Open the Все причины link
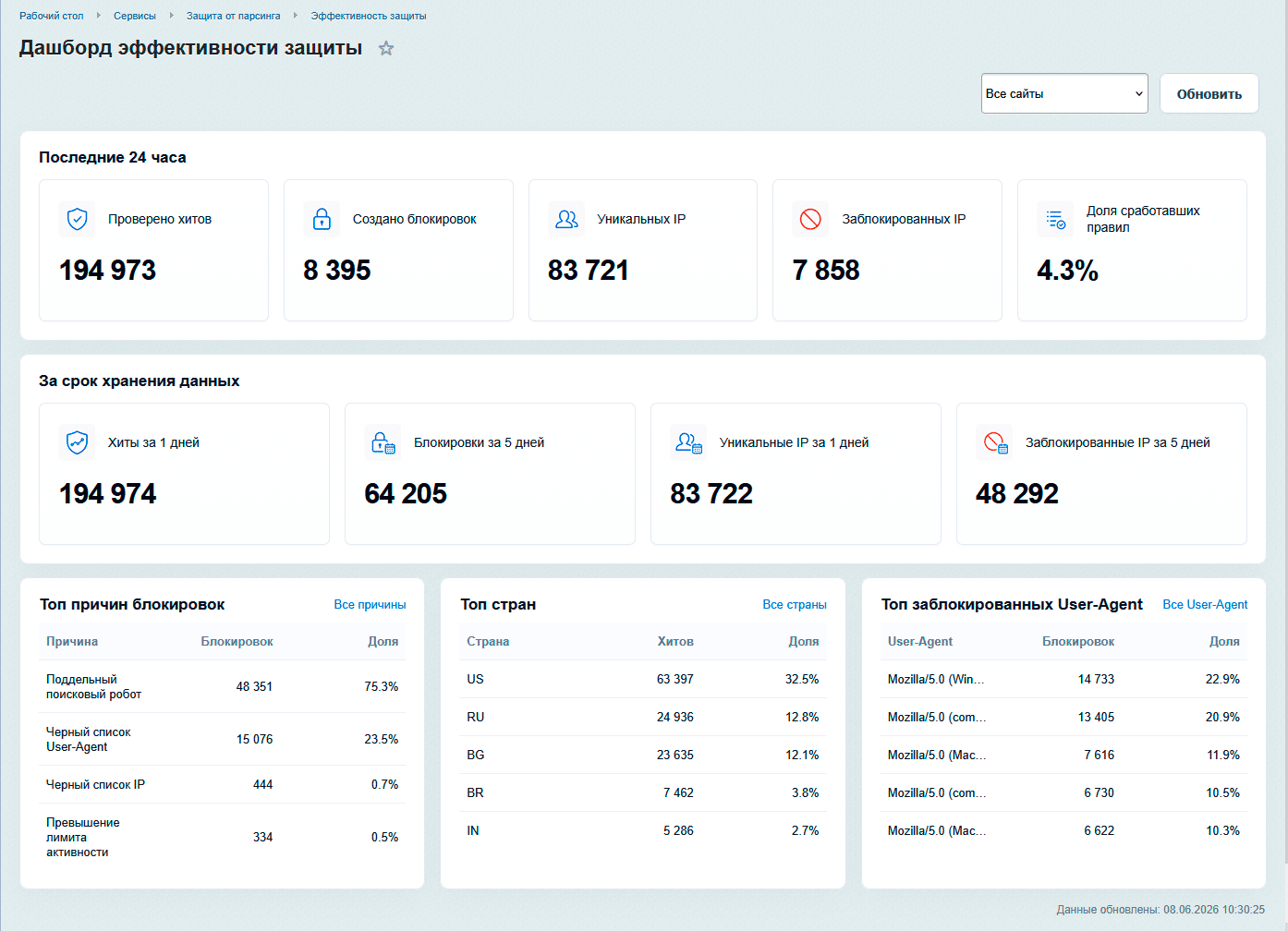This screenshot has width=1288, height=931. click(370, 605)
